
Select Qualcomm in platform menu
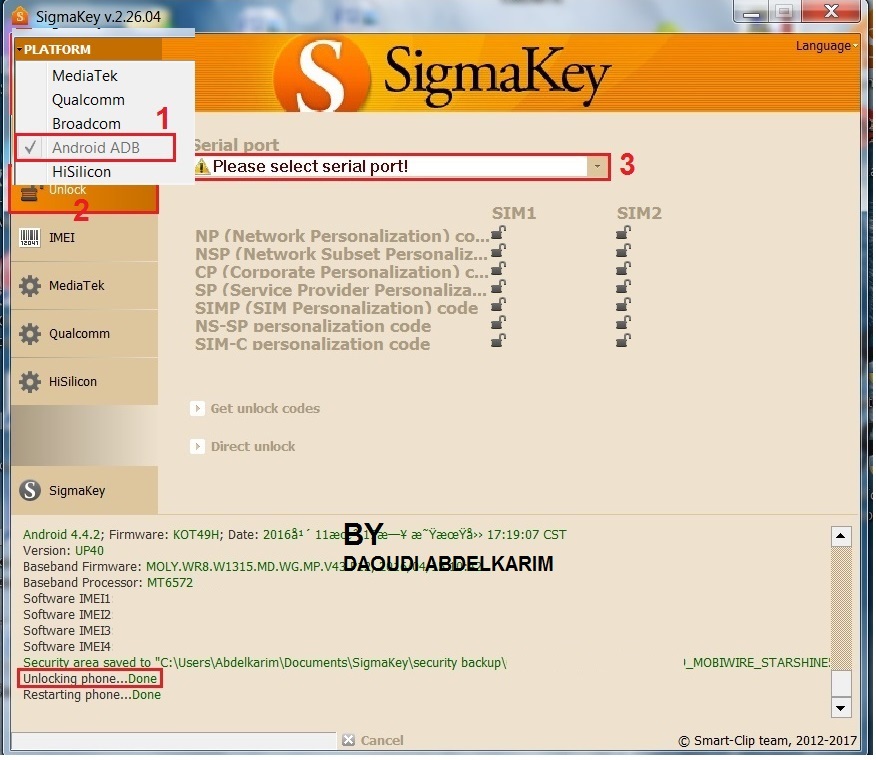[x=88, y=99]
